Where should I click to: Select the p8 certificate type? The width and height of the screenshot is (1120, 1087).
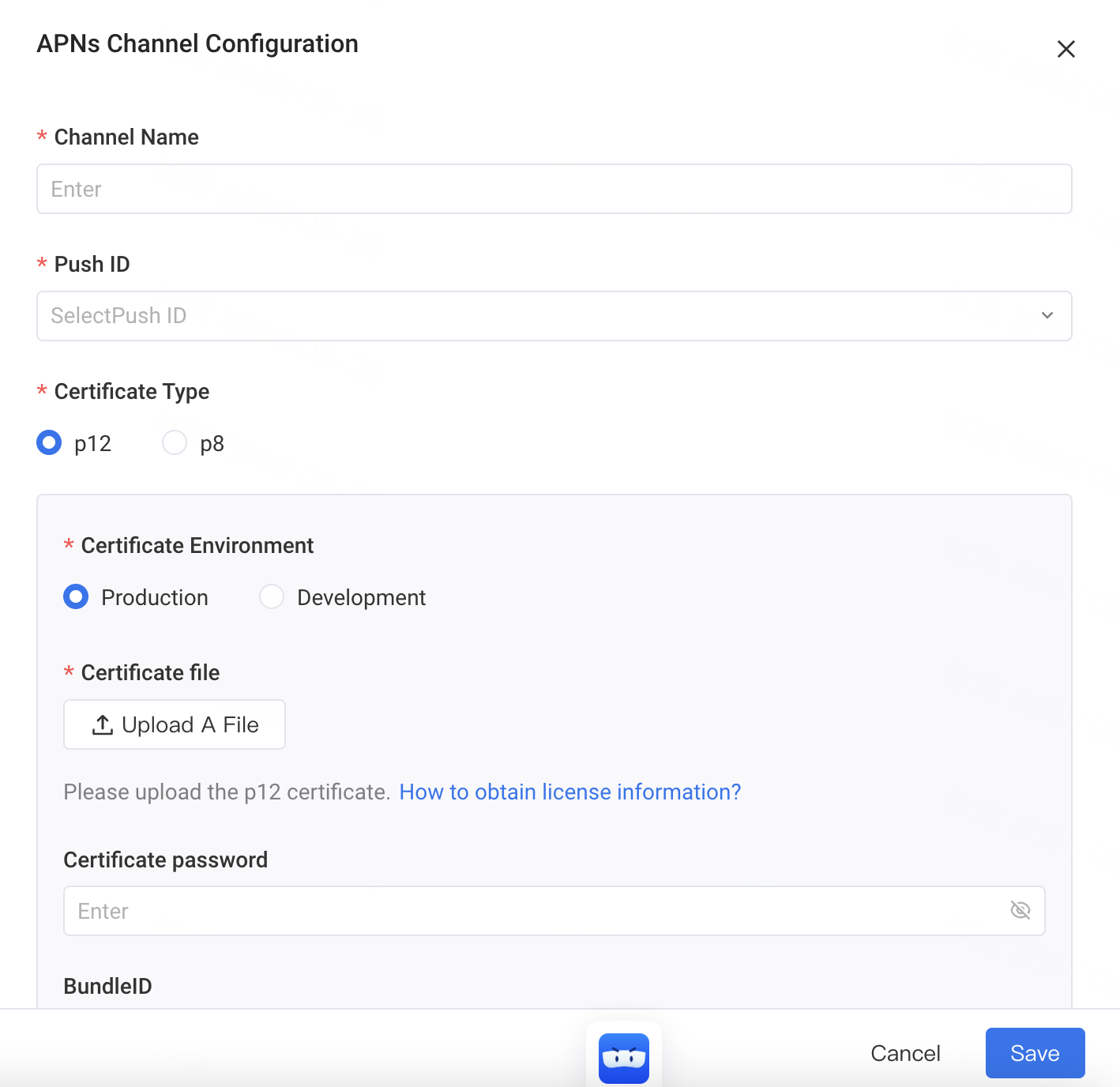point(175,442)
